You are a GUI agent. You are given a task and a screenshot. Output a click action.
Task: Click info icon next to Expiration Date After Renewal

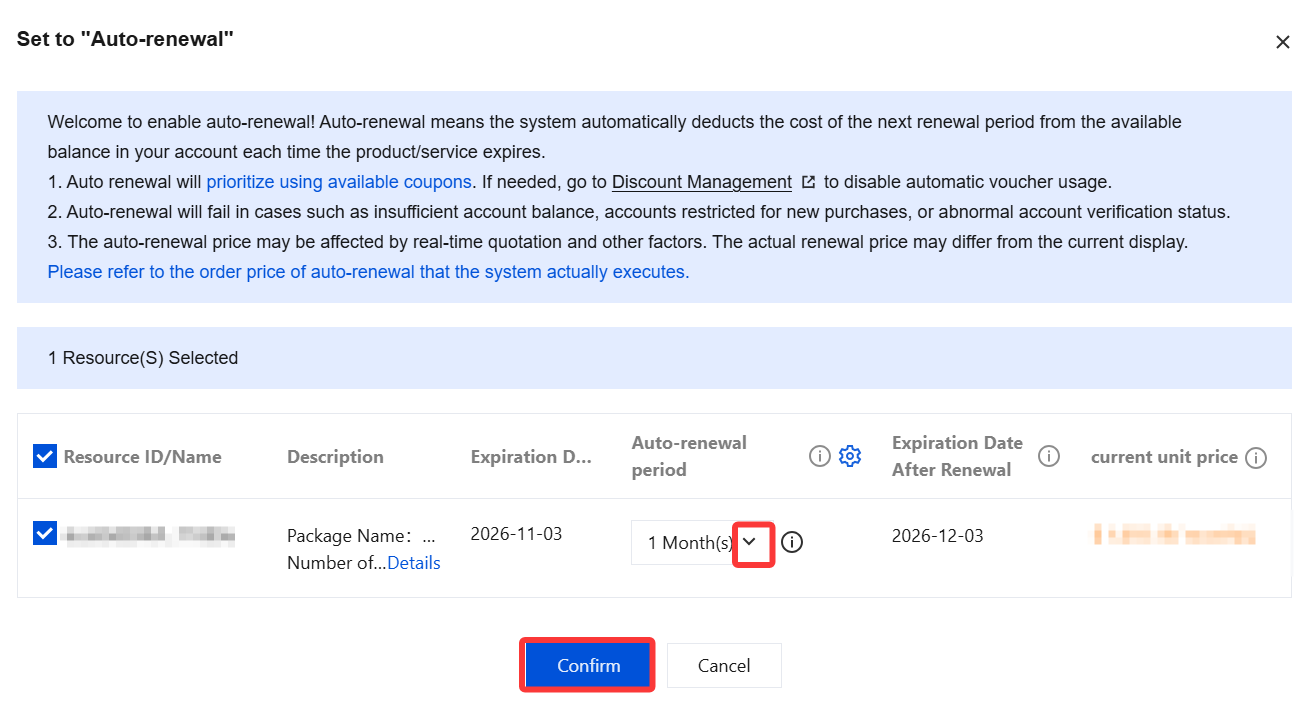[x=1049, y=456]
